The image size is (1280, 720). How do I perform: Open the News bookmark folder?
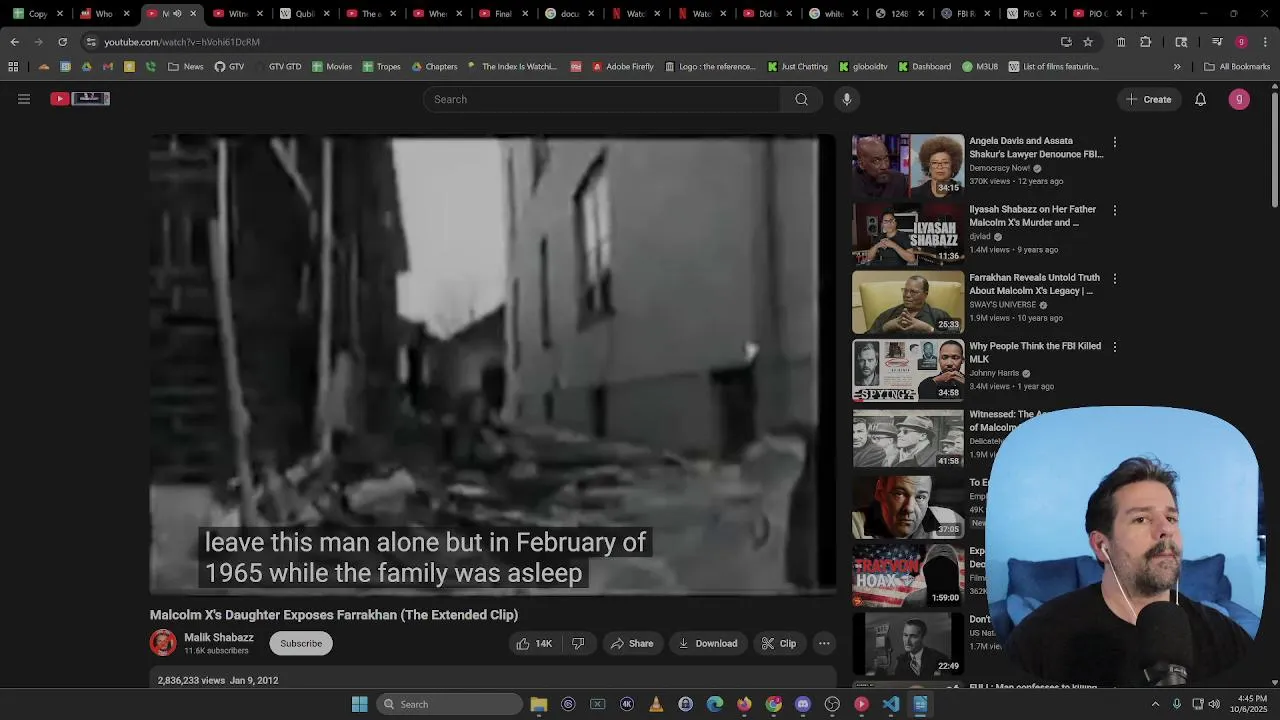coord(186,67)
